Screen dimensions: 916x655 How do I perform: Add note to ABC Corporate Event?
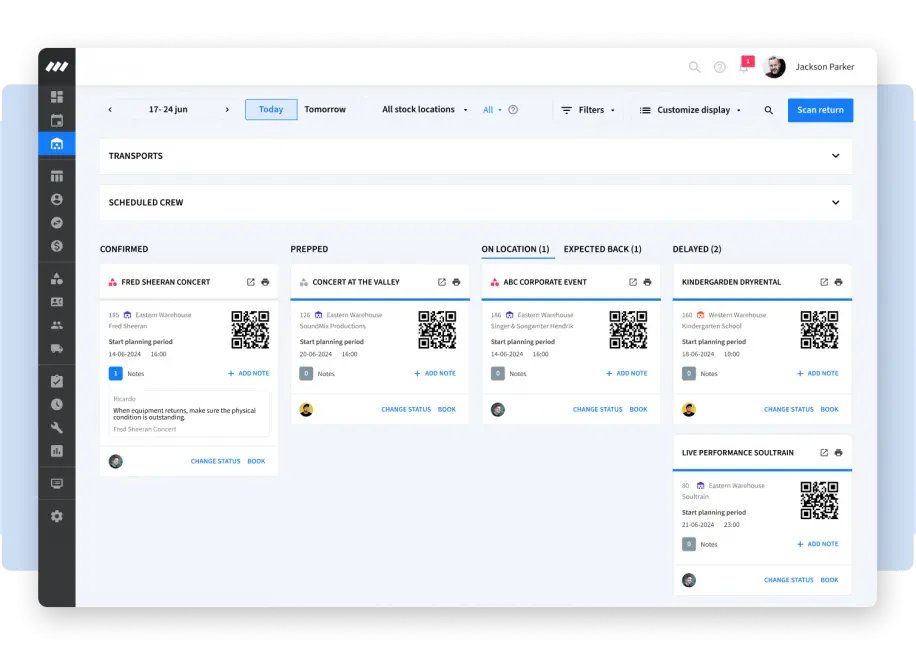click(x=626, y=373)
